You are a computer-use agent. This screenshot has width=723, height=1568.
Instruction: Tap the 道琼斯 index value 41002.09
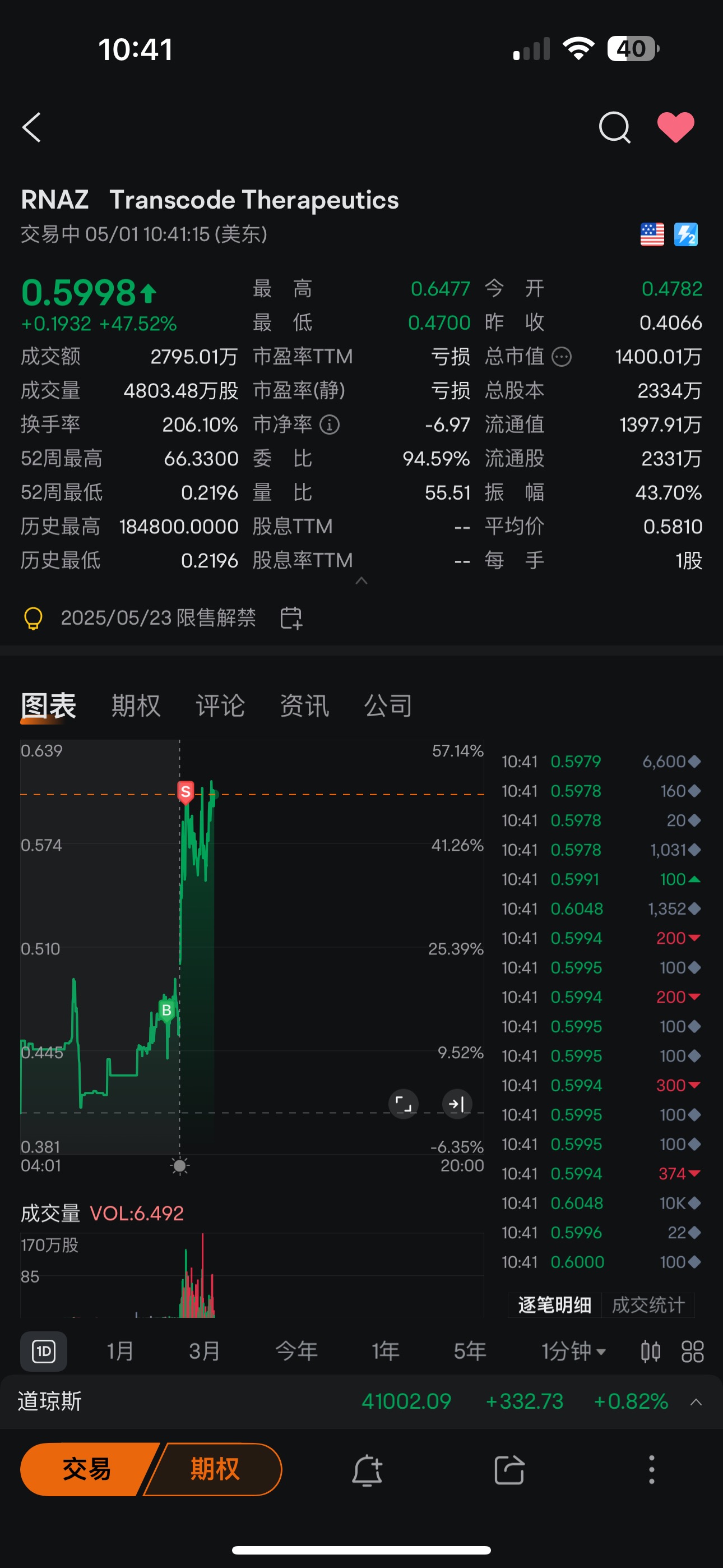tap(406, 1402)
